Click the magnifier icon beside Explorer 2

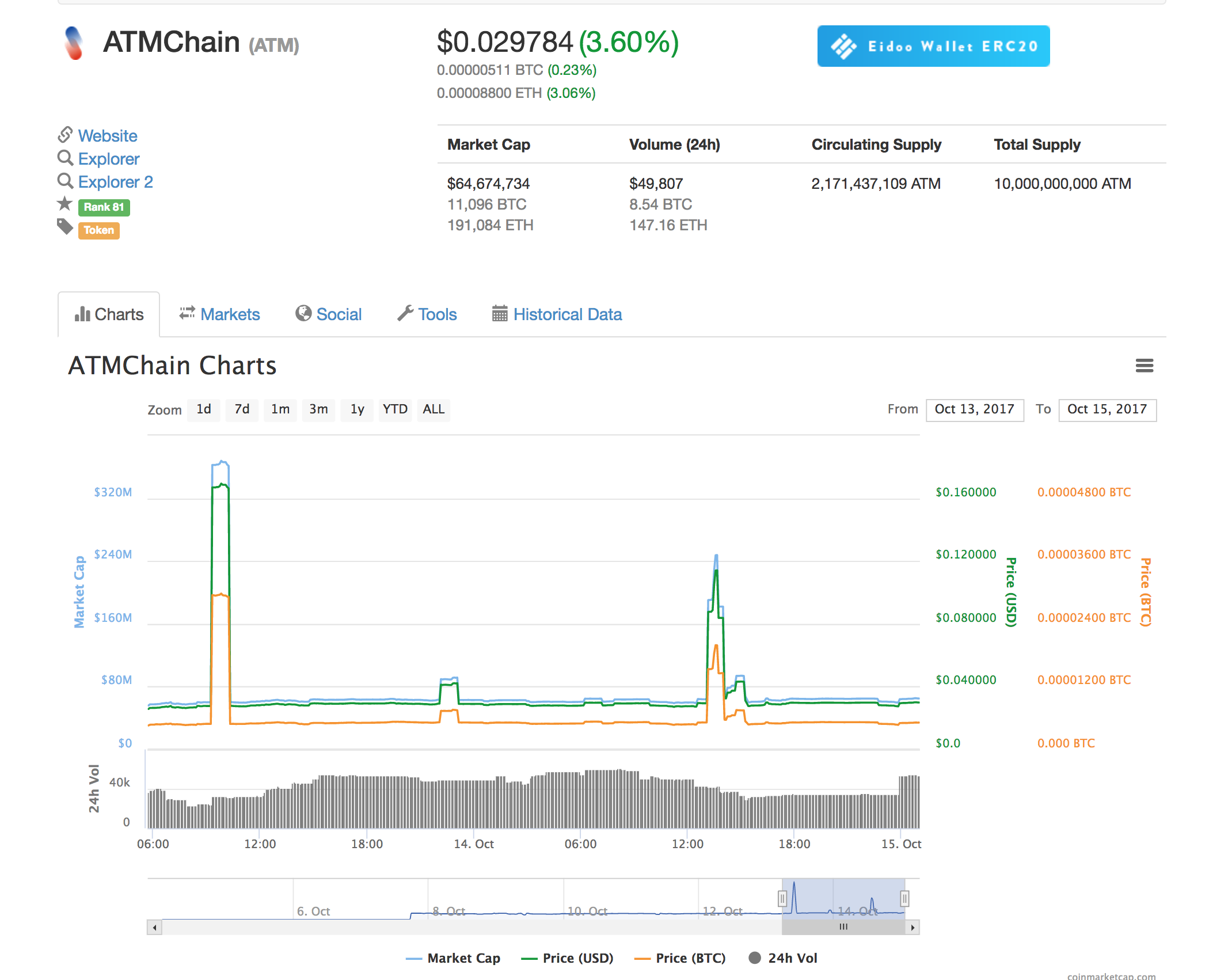coord(65,181)
